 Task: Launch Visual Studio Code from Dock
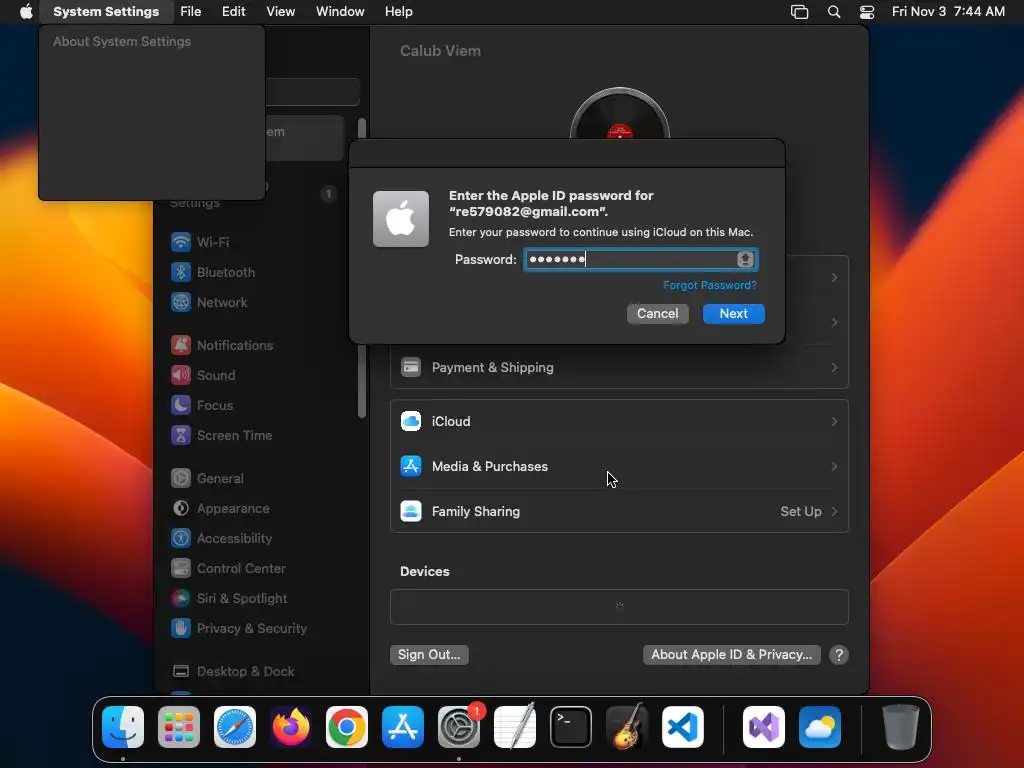682,727
